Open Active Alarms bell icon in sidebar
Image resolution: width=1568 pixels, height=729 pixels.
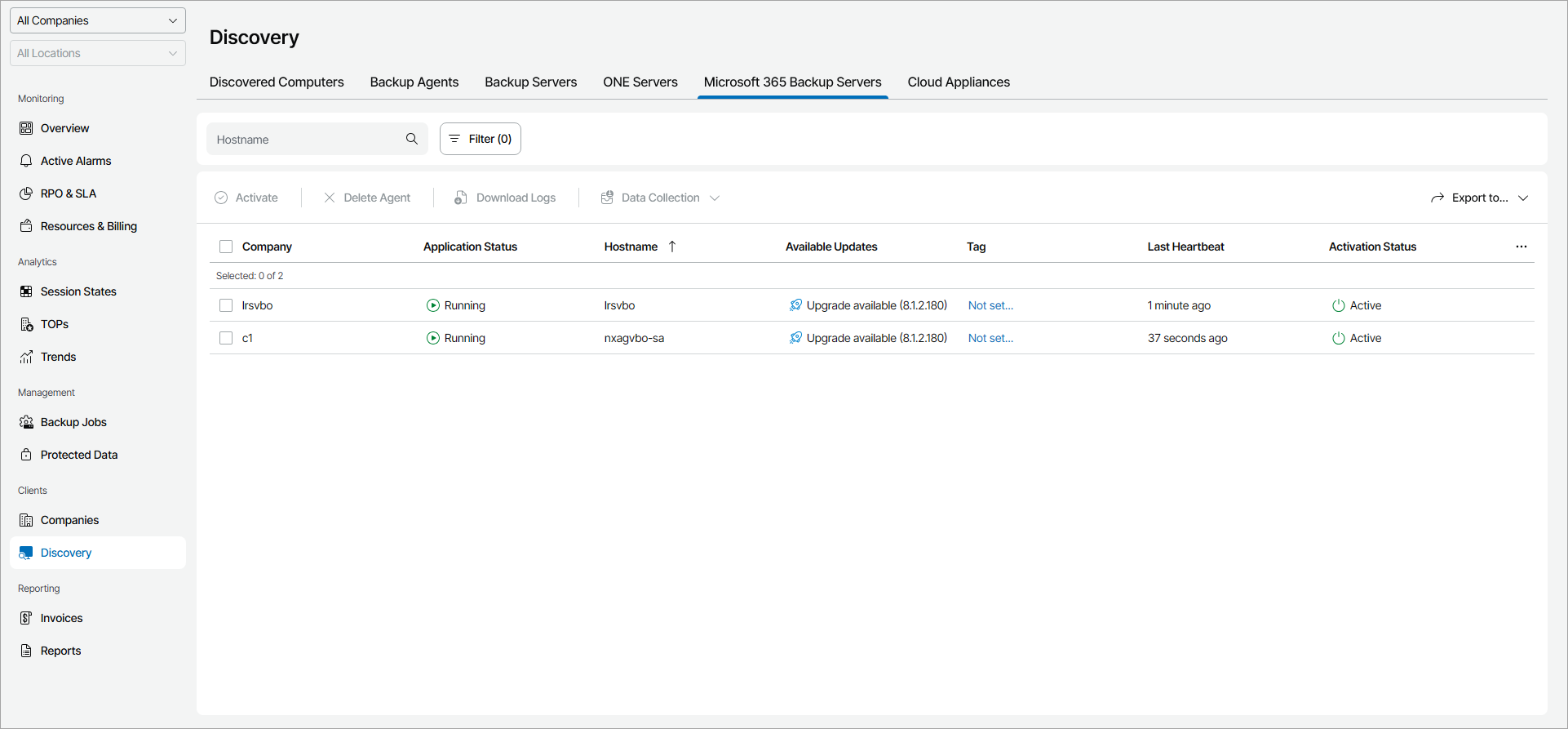click(x=26, y=161)
